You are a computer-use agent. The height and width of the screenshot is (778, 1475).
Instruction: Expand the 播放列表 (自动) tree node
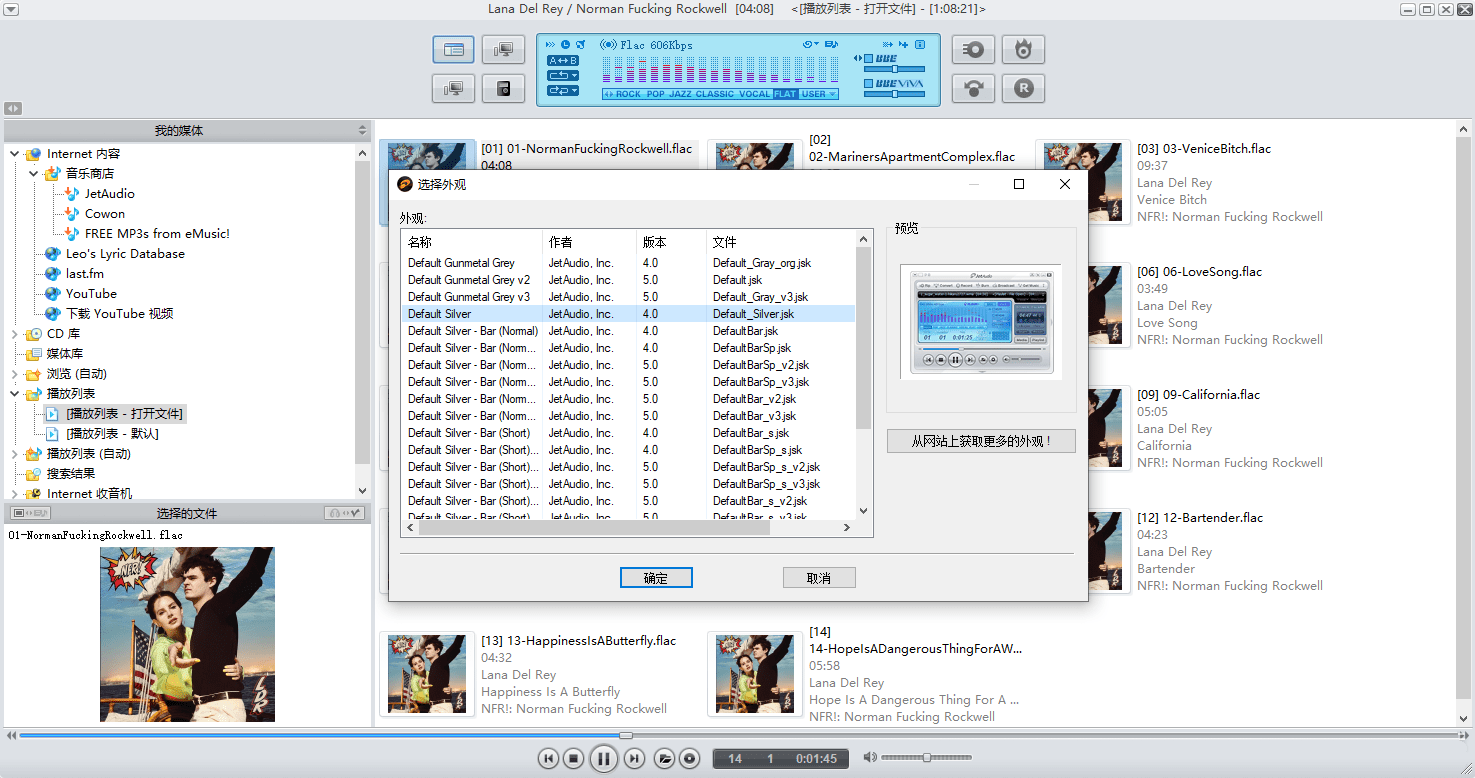click(x=14, y=454)
